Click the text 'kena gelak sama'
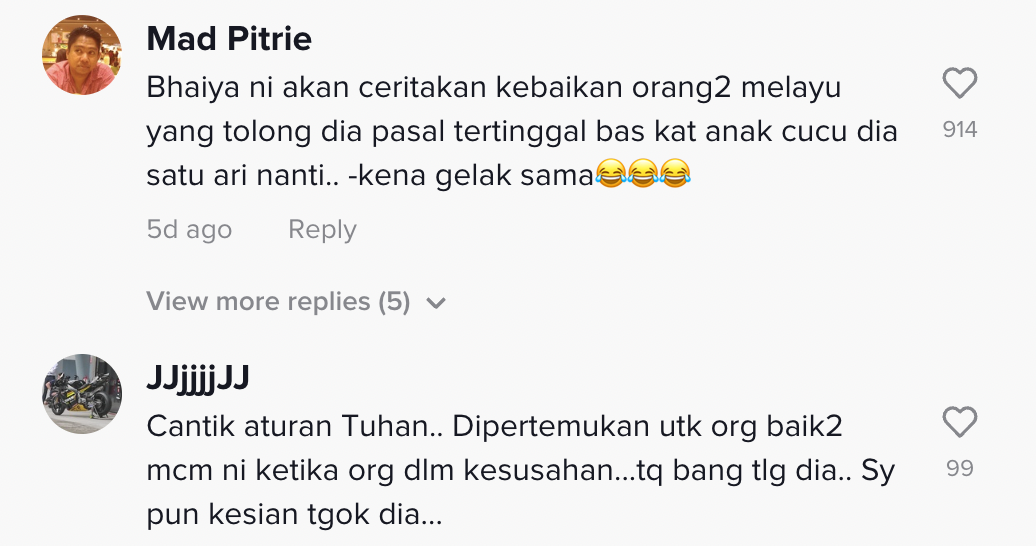 504,176
